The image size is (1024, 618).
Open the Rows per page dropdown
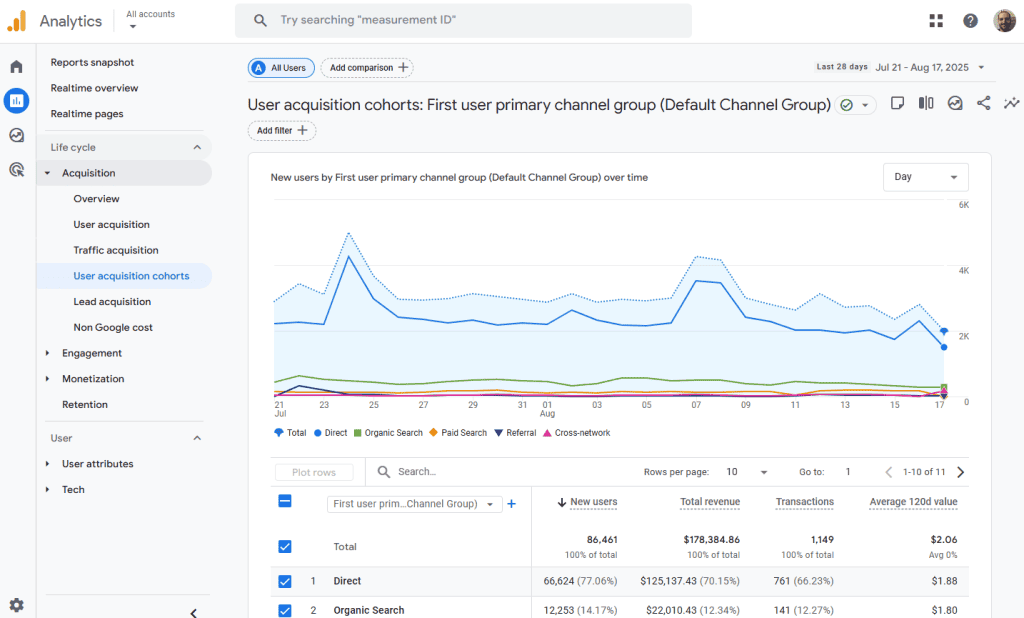pos(748,472)
